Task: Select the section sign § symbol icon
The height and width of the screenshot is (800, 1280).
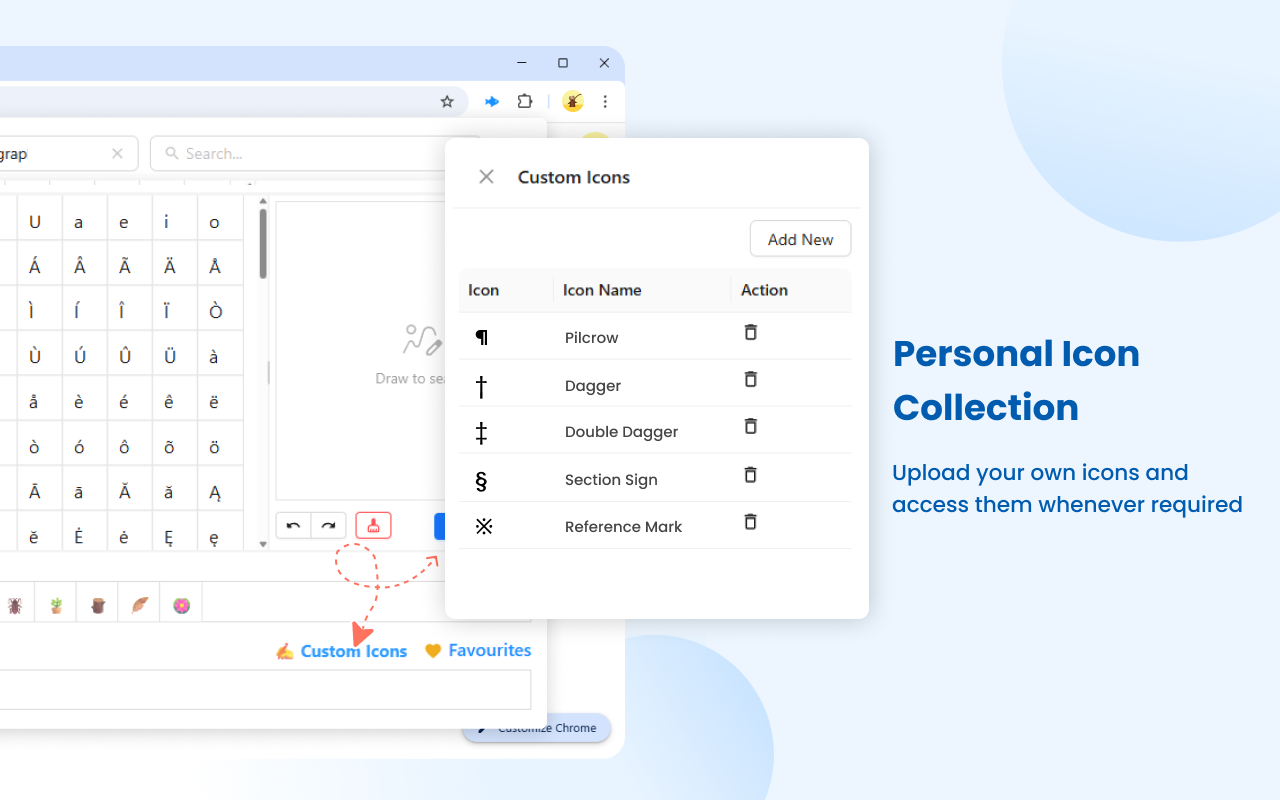Action: pos(481,480)
